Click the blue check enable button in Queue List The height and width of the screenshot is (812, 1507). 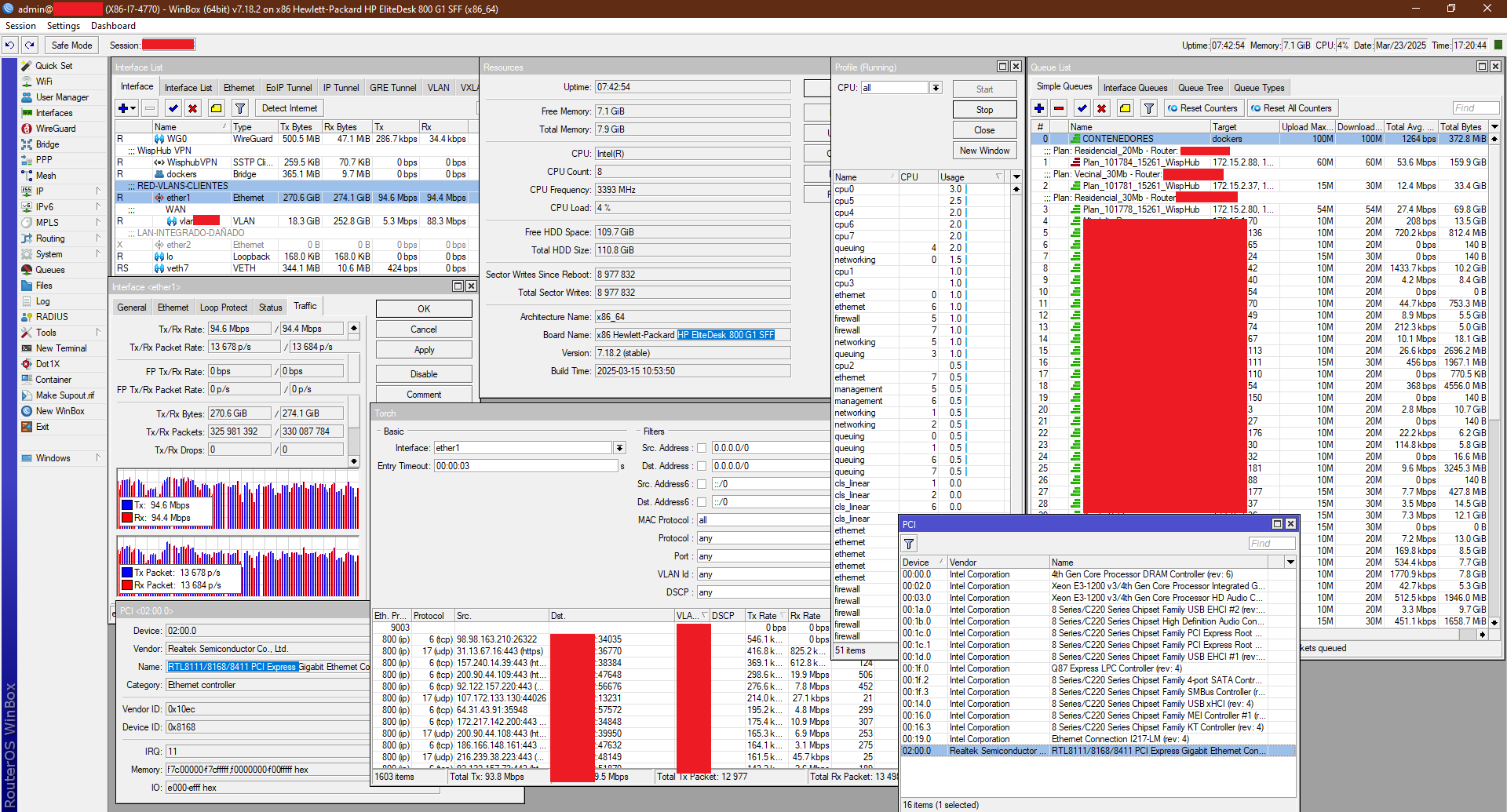point(1082,108)
